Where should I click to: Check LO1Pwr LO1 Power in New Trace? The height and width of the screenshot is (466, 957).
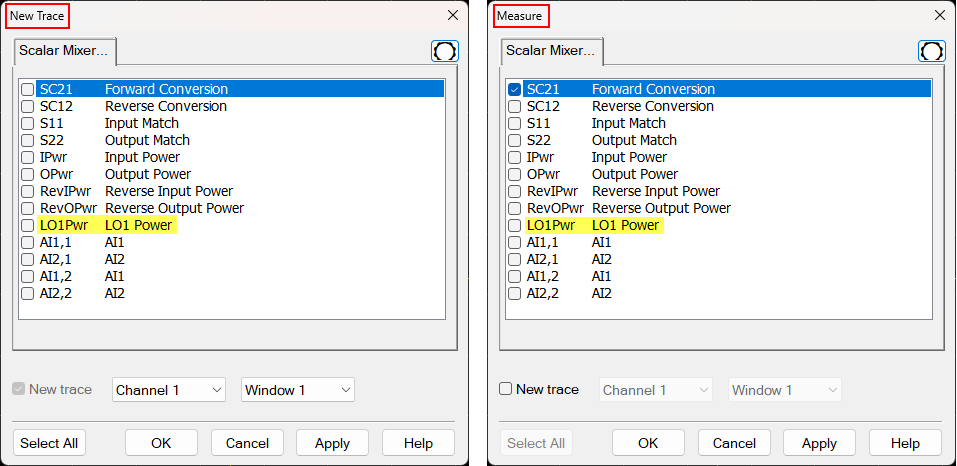click(x=28, y=226)
